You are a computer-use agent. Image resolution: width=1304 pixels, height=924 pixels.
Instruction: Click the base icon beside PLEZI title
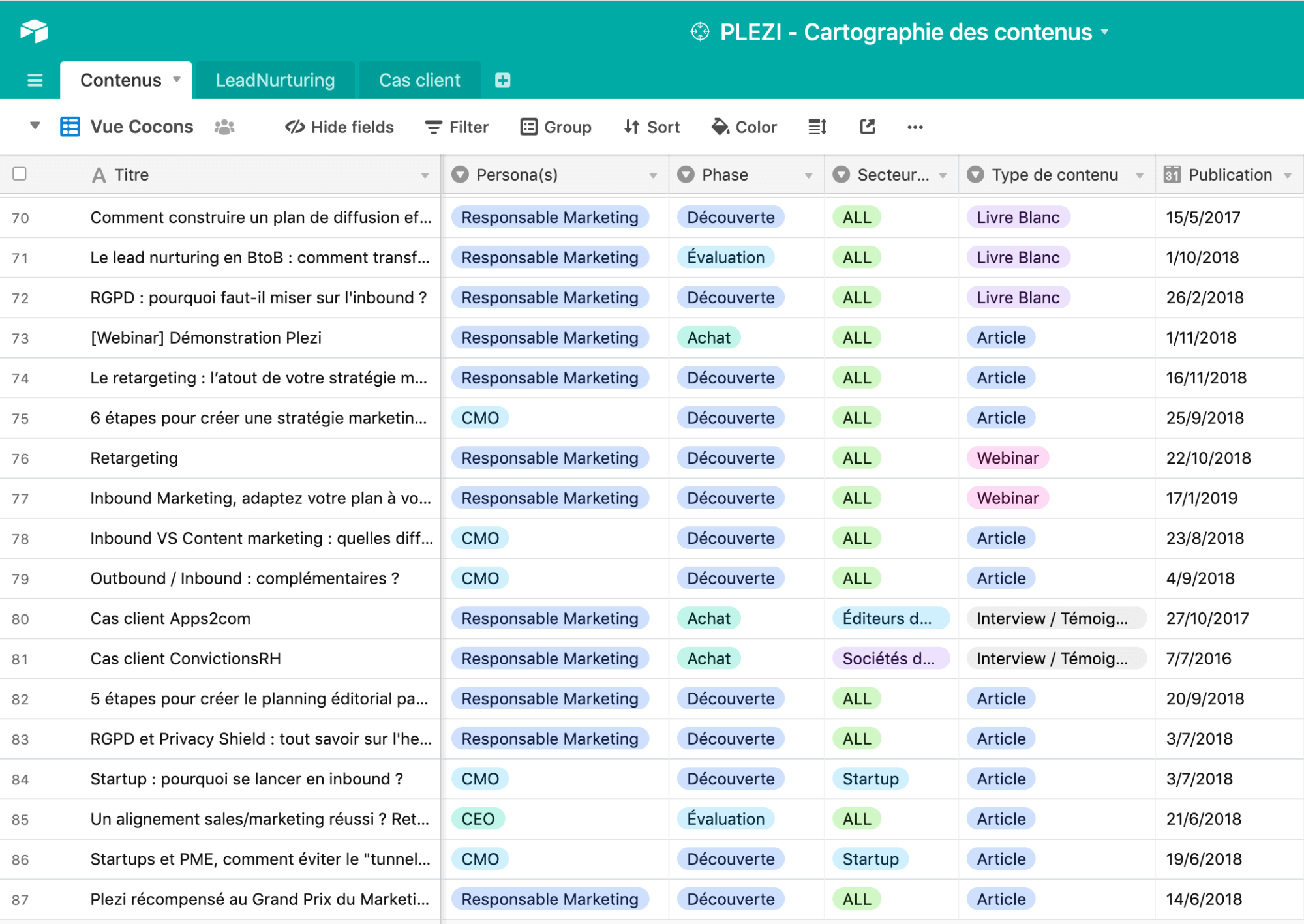(x=700, y=31)
